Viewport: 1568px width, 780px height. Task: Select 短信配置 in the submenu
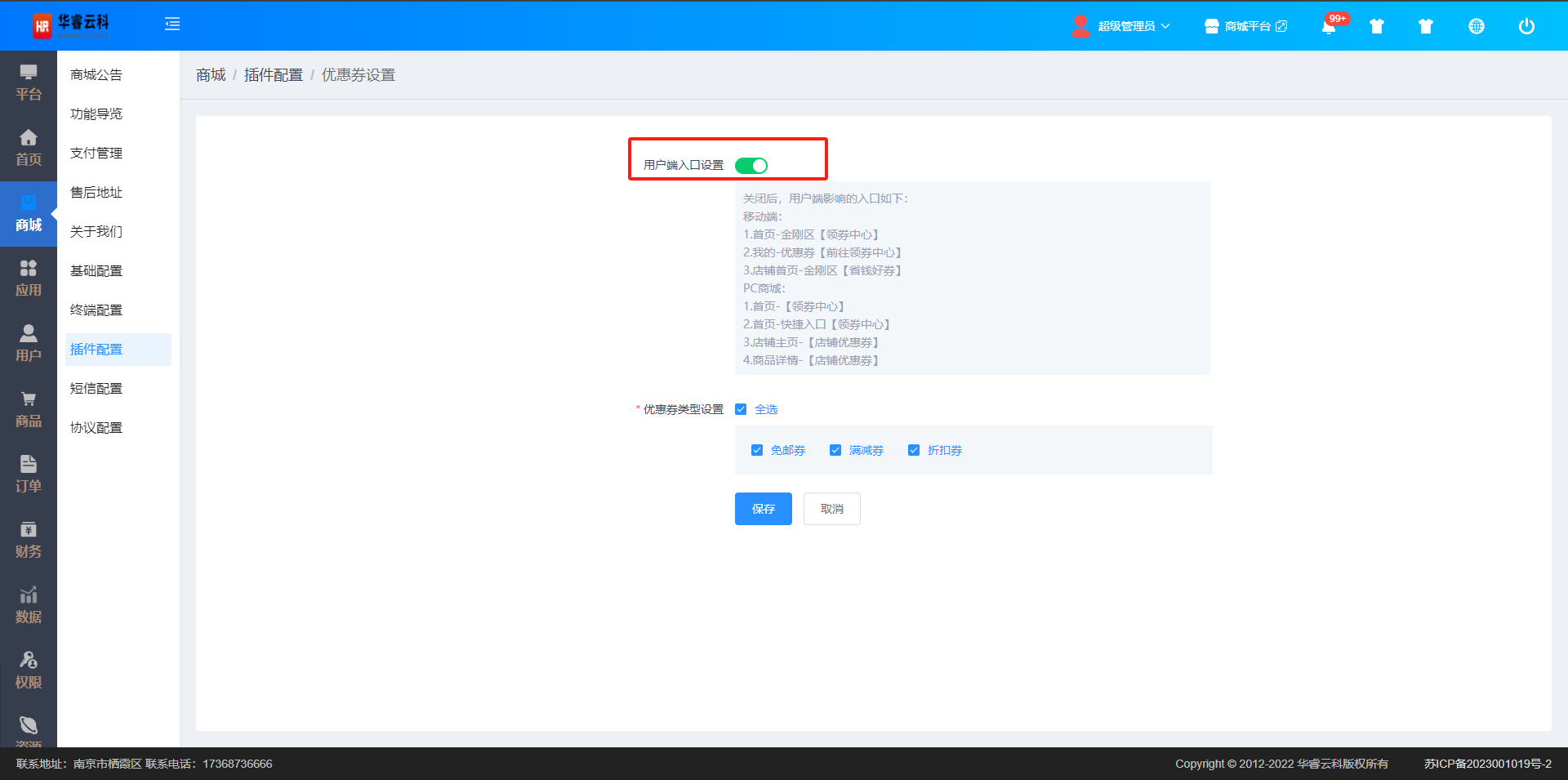(96, 389)
